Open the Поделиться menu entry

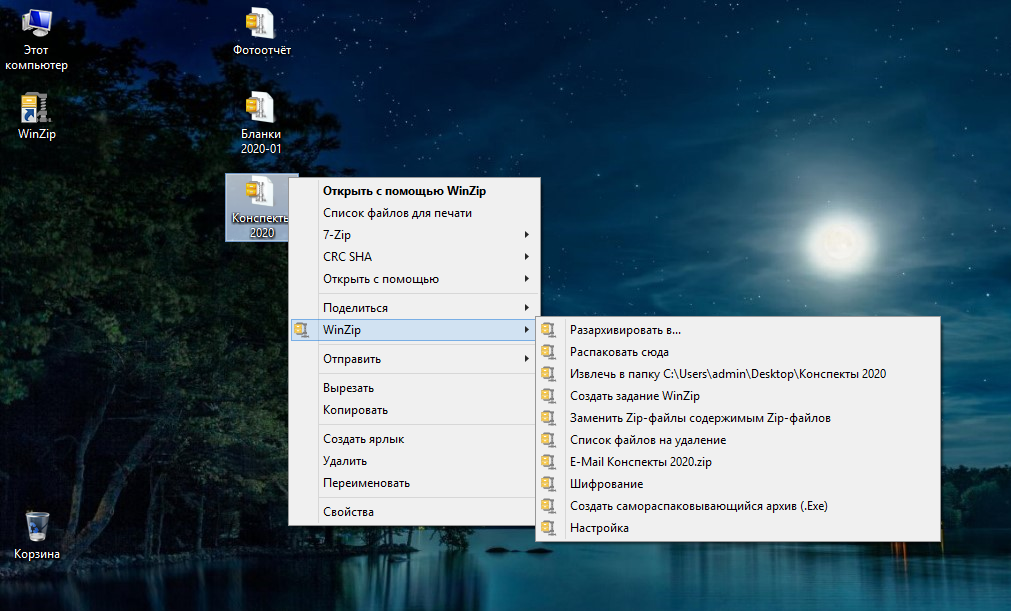pos(413,307)
